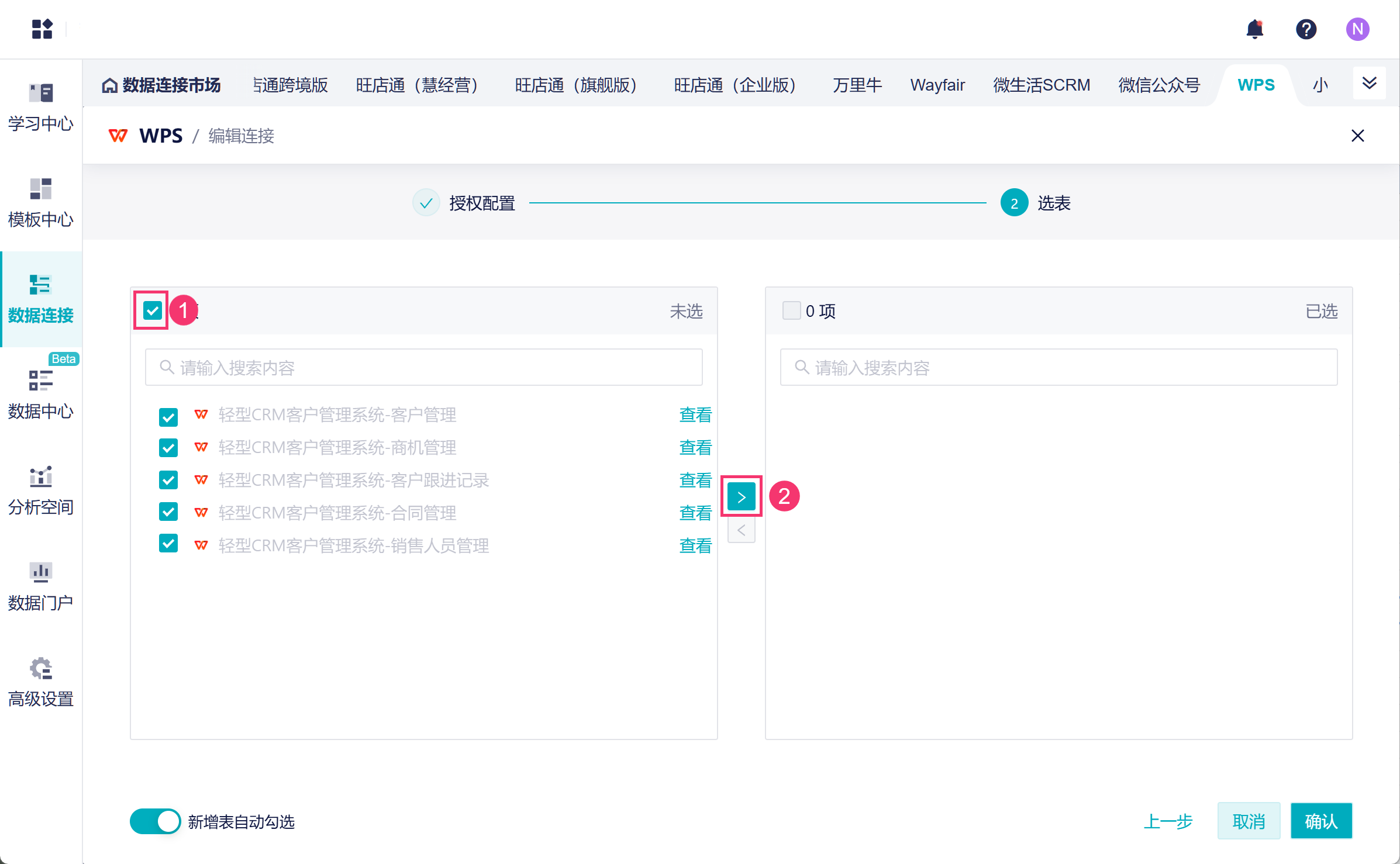
Task: Switch to the 微信公众号 tab
Action: pos(1158,85)
